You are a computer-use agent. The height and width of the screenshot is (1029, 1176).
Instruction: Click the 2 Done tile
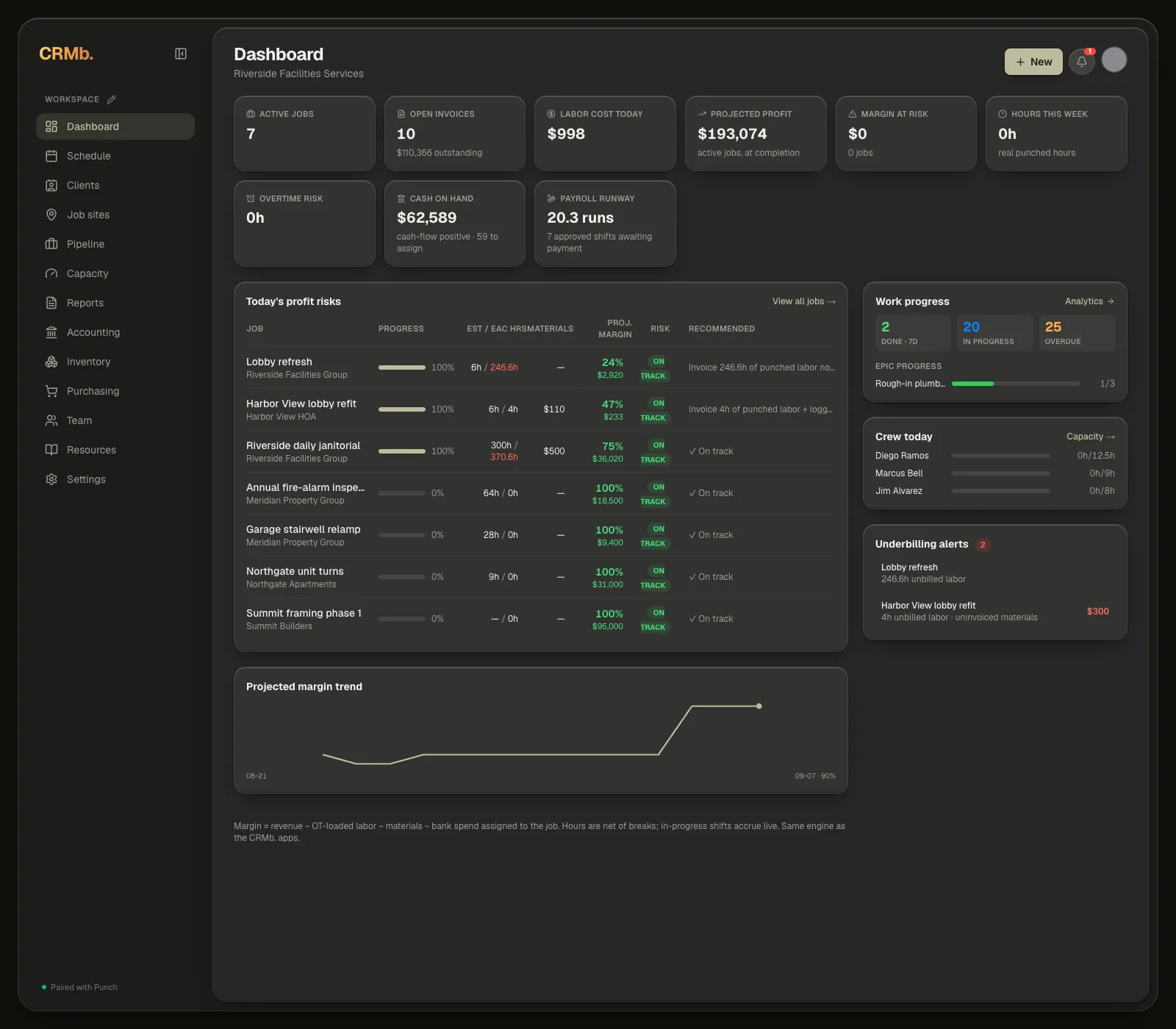pos(914,333)
